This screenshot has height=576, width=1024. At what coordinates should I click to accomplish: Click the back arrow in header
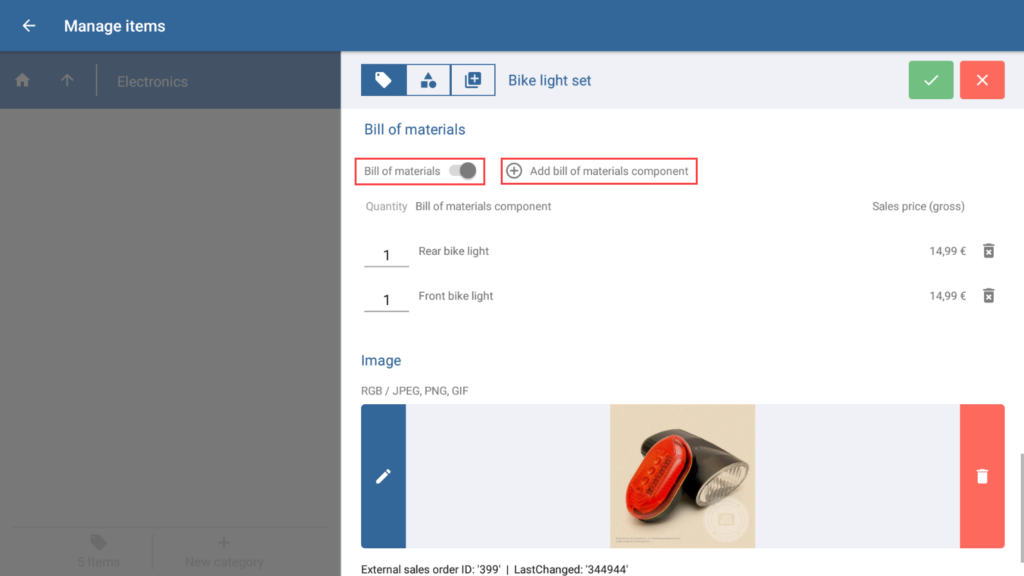29,26
